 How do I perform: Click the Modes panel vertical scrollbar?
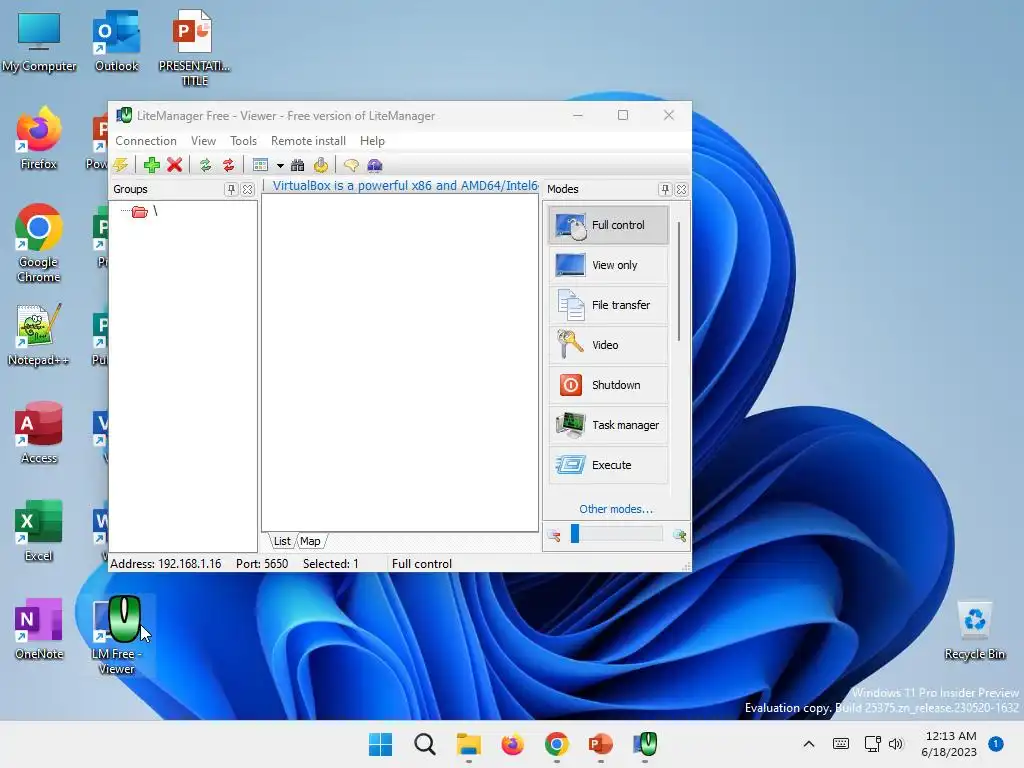point(679,281)
